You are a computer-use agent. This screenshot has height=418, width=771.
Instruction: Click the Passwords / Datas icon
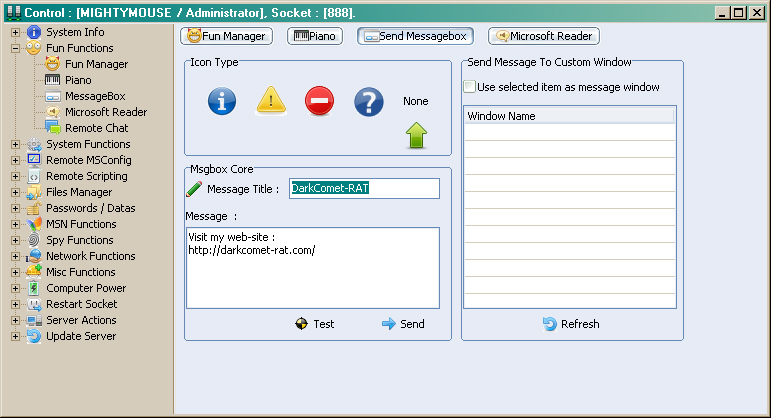[x=34, y=208]
